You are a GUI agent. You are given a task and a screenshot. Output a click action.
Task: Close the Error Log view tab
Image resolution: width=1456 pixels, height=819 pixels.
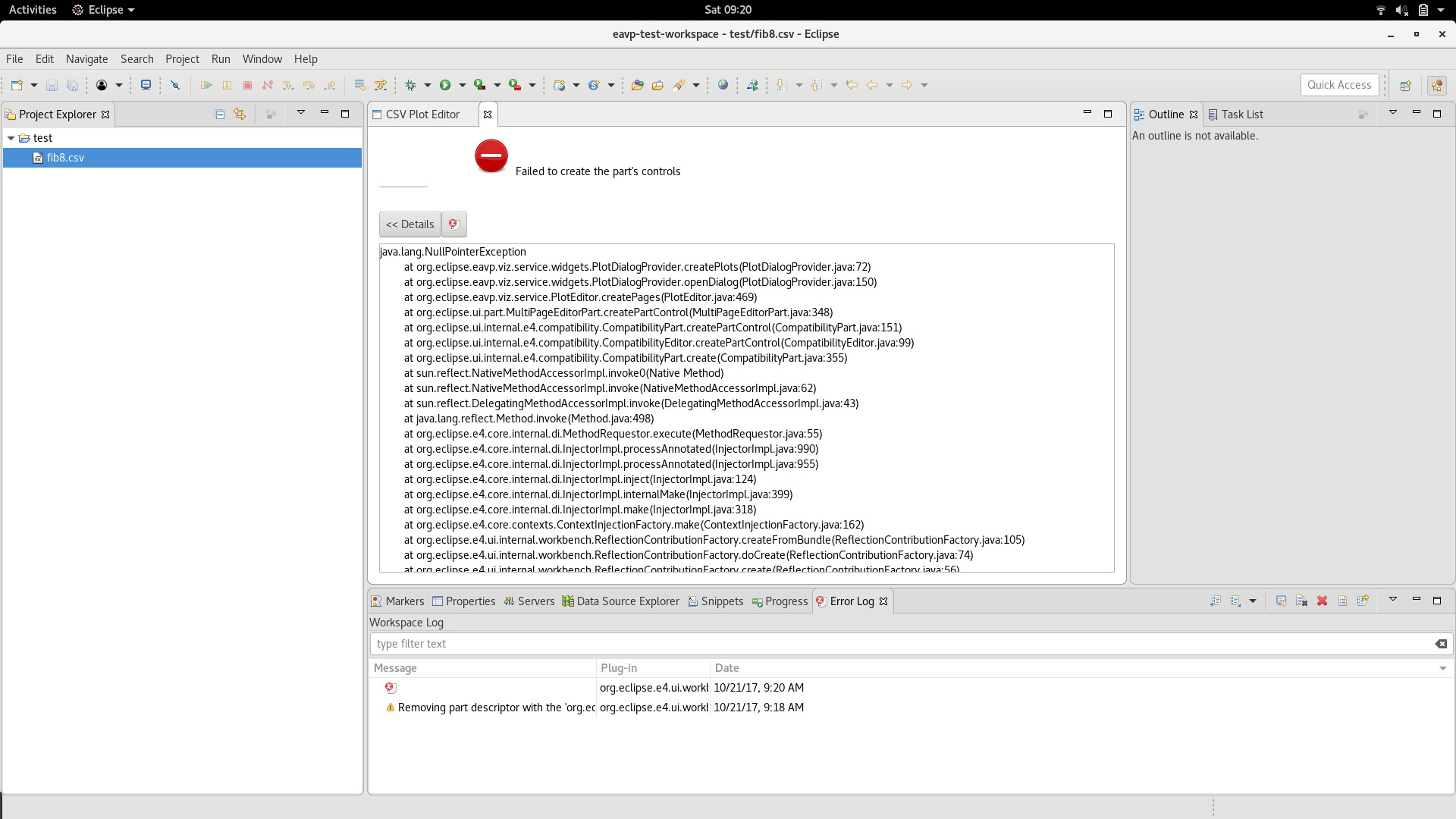click(883, 601)
